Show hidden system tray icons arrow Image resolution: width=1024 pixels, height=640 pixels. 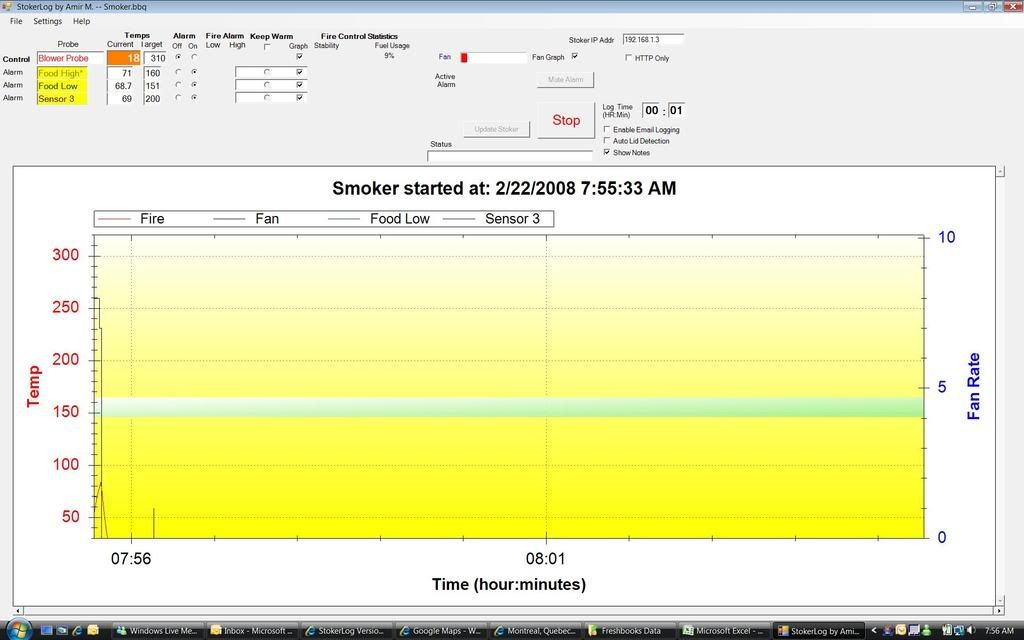tap(874, 631)
